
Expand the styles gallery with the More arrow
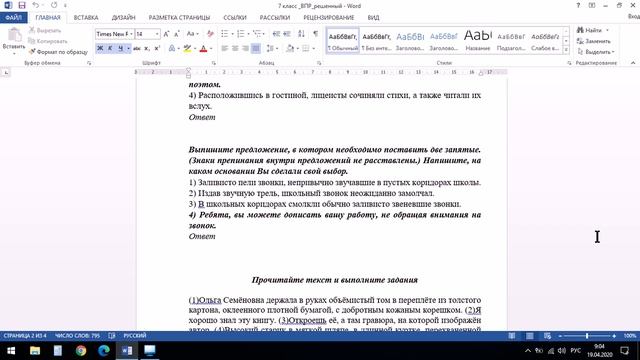566,50
